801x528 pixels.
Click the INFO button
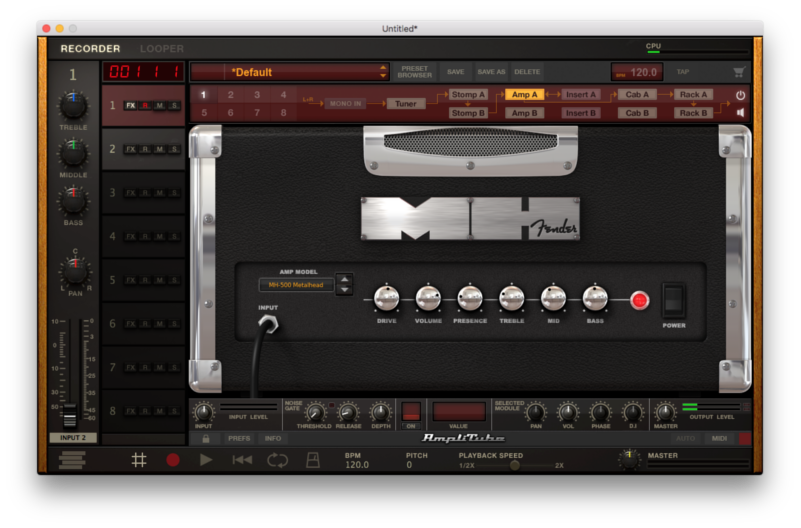coord(273,439)
